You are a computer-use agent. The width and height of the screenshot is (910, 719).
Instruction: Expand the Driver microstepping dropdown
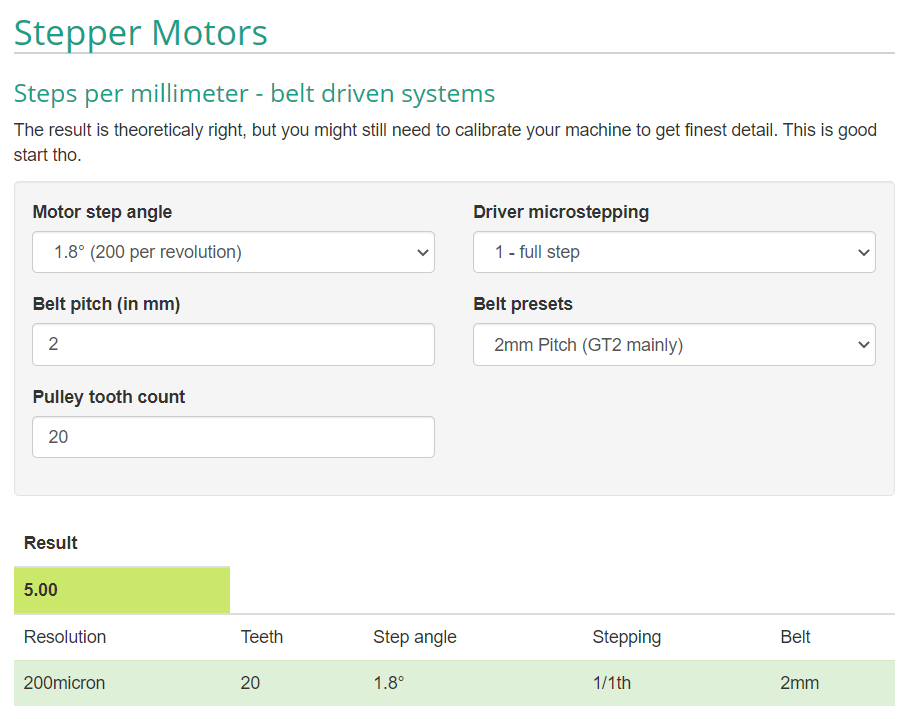674,252
